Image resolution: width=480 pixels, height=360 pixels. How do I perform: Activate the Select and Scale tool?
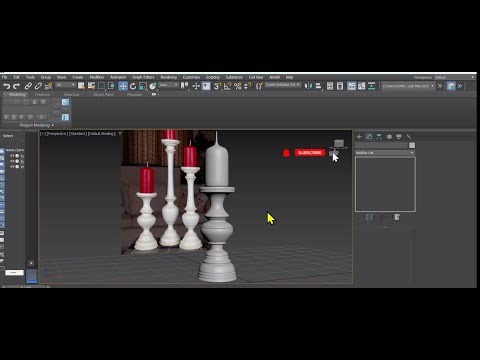pyautogui.click(x=143, y=86)
